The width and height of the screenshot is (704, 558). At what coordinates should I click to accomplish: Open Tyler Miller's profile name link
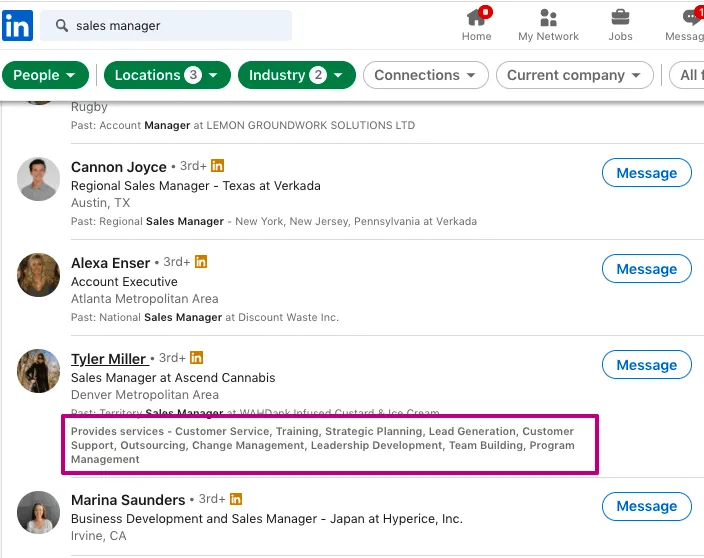tap(108, 359)
